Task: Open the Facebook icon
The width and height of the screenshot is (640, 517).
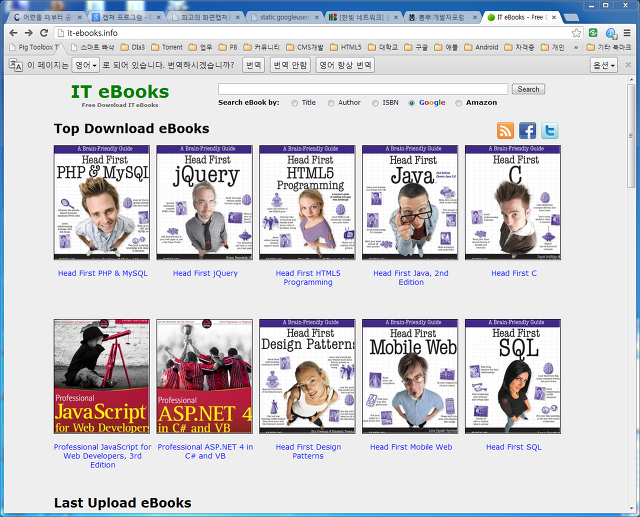Action: click(x=527, y=131)
